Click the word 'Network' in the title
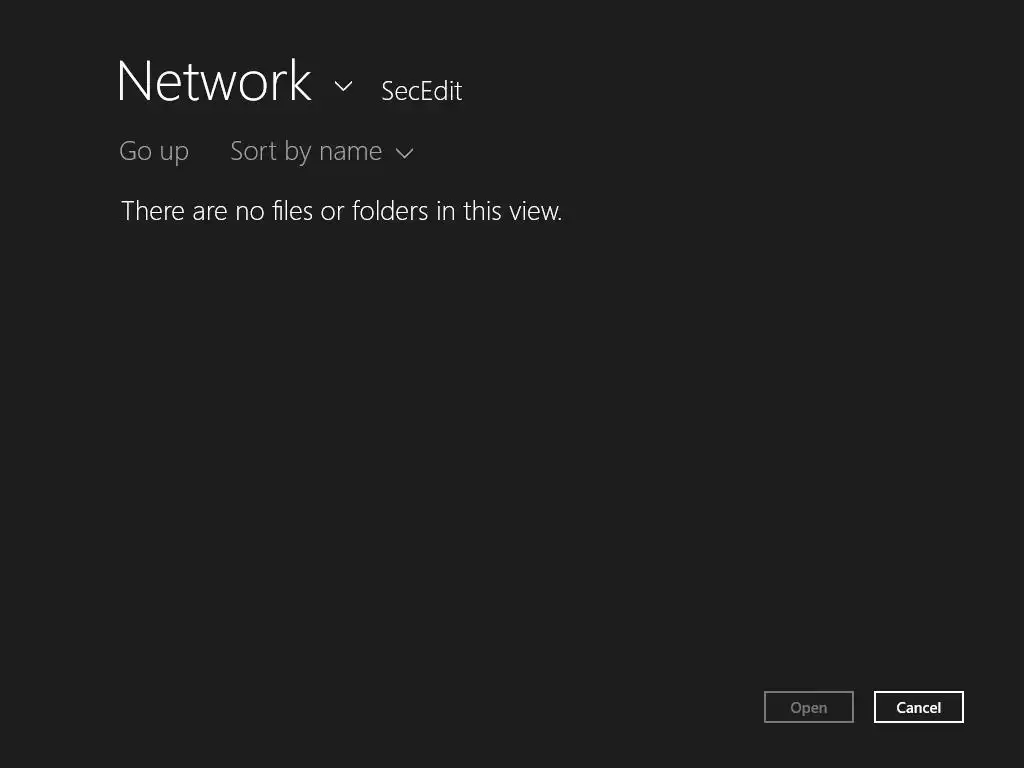The height and width of the screenshot is (768, 1024). coord(214,82)
